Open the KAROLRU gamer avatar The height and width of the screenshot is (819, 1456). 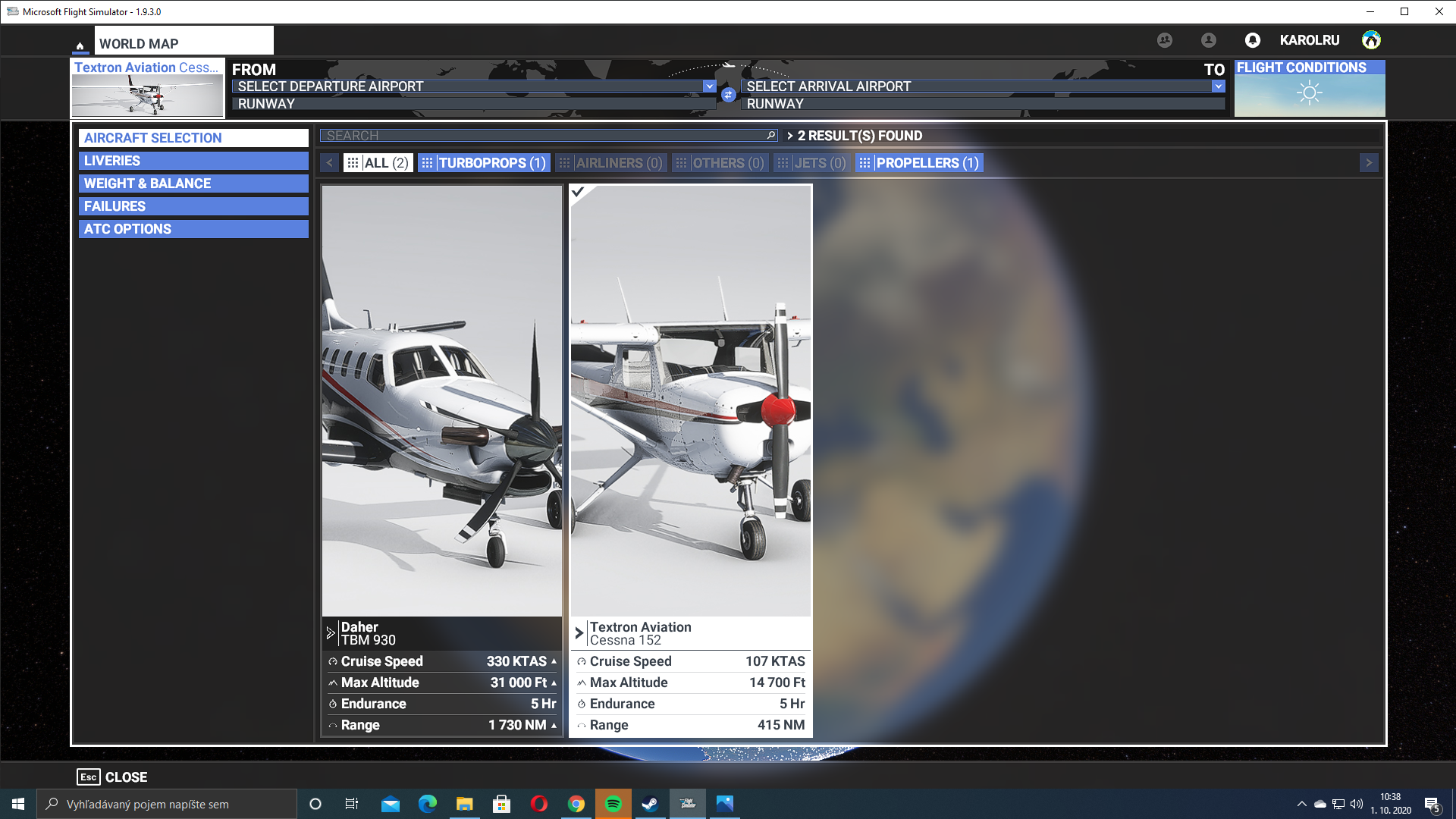click(1371, 40)
